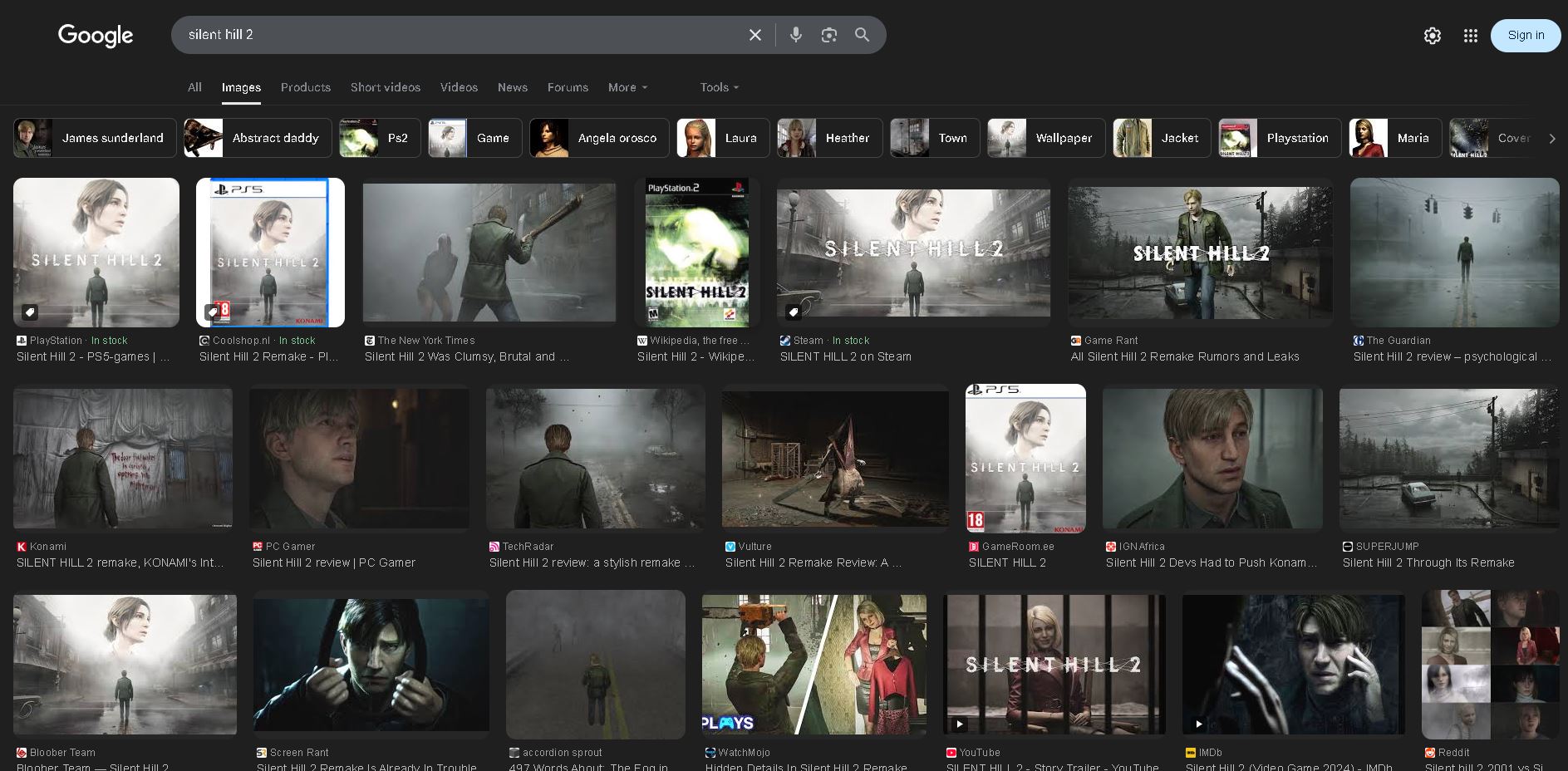Go to Google homepage via logo
The image size is (1568, 771).
coord(96,36)
